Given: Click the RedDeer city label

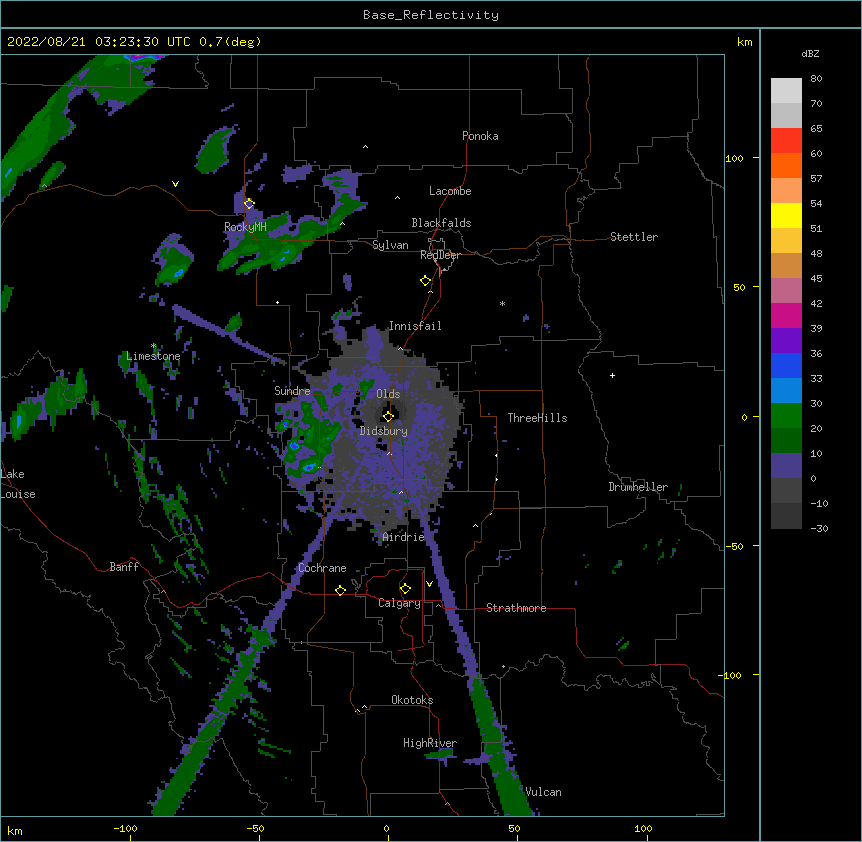Looking at the screenshot, I should pos(440,255).
